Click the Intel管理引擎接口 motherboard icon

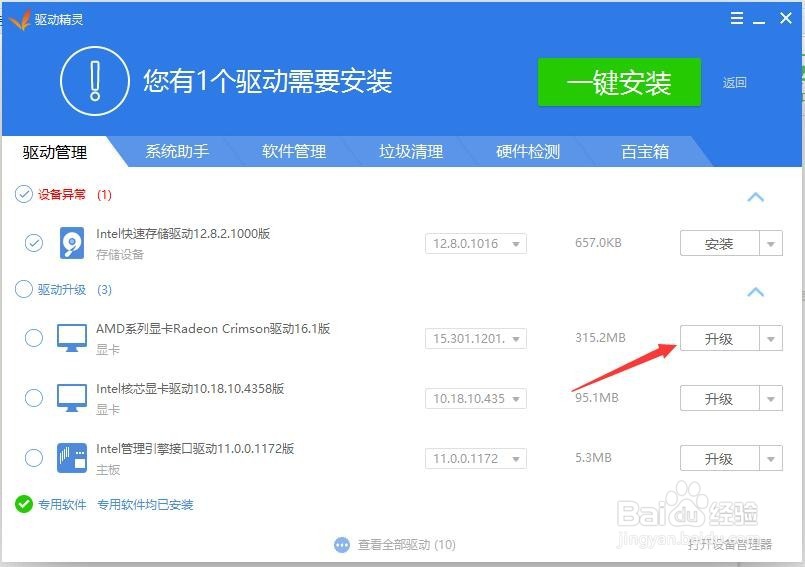[71, 458]
